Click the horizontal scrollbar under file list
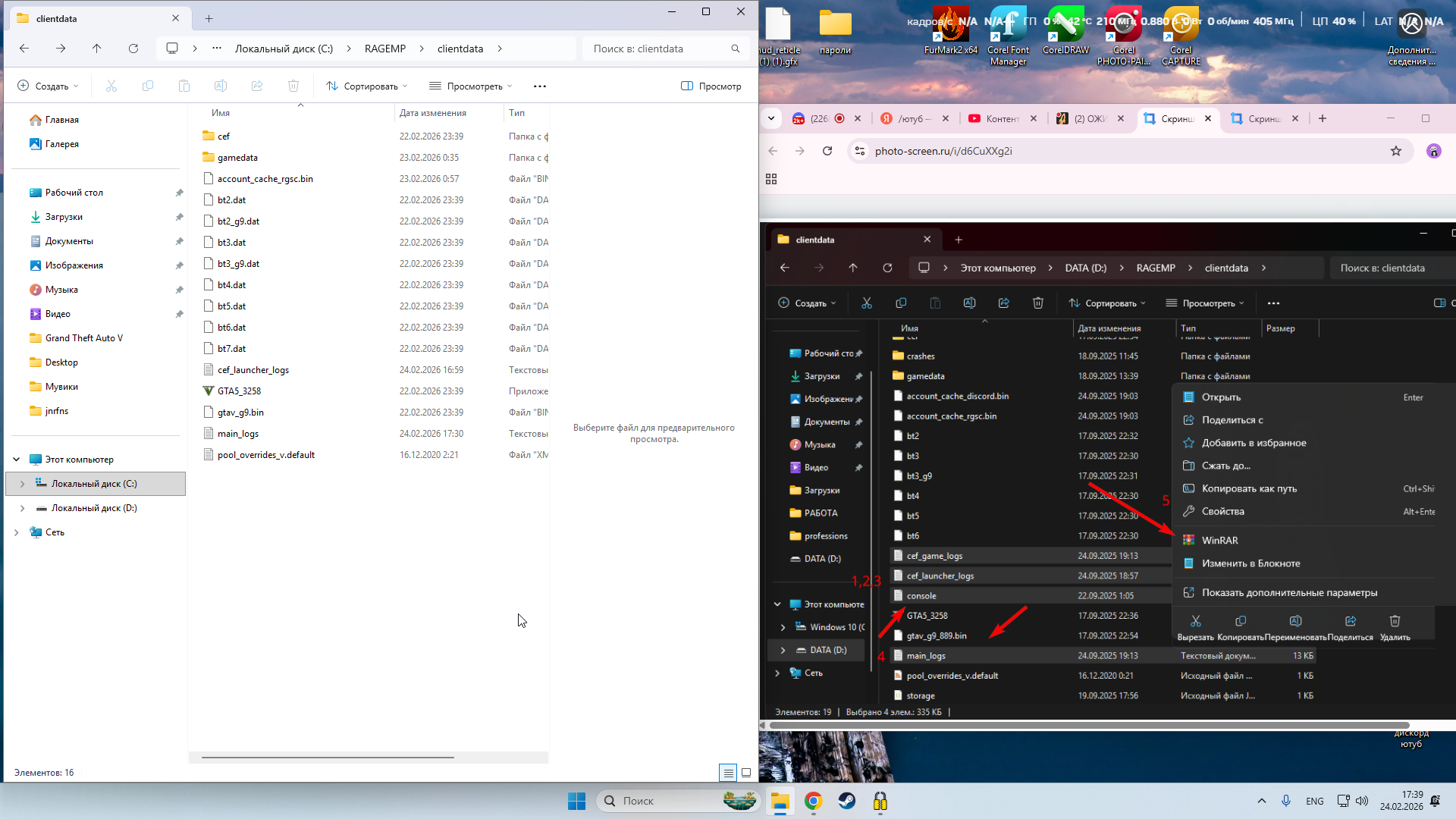The image size is (1456, 819). 328,757
